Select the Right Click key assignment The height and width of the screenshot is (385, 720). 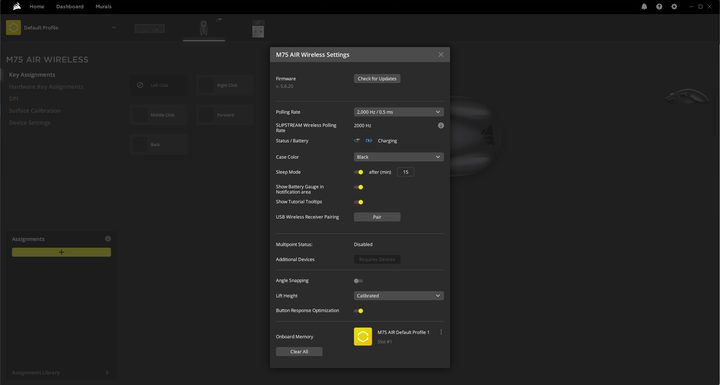tap(225, 85)
